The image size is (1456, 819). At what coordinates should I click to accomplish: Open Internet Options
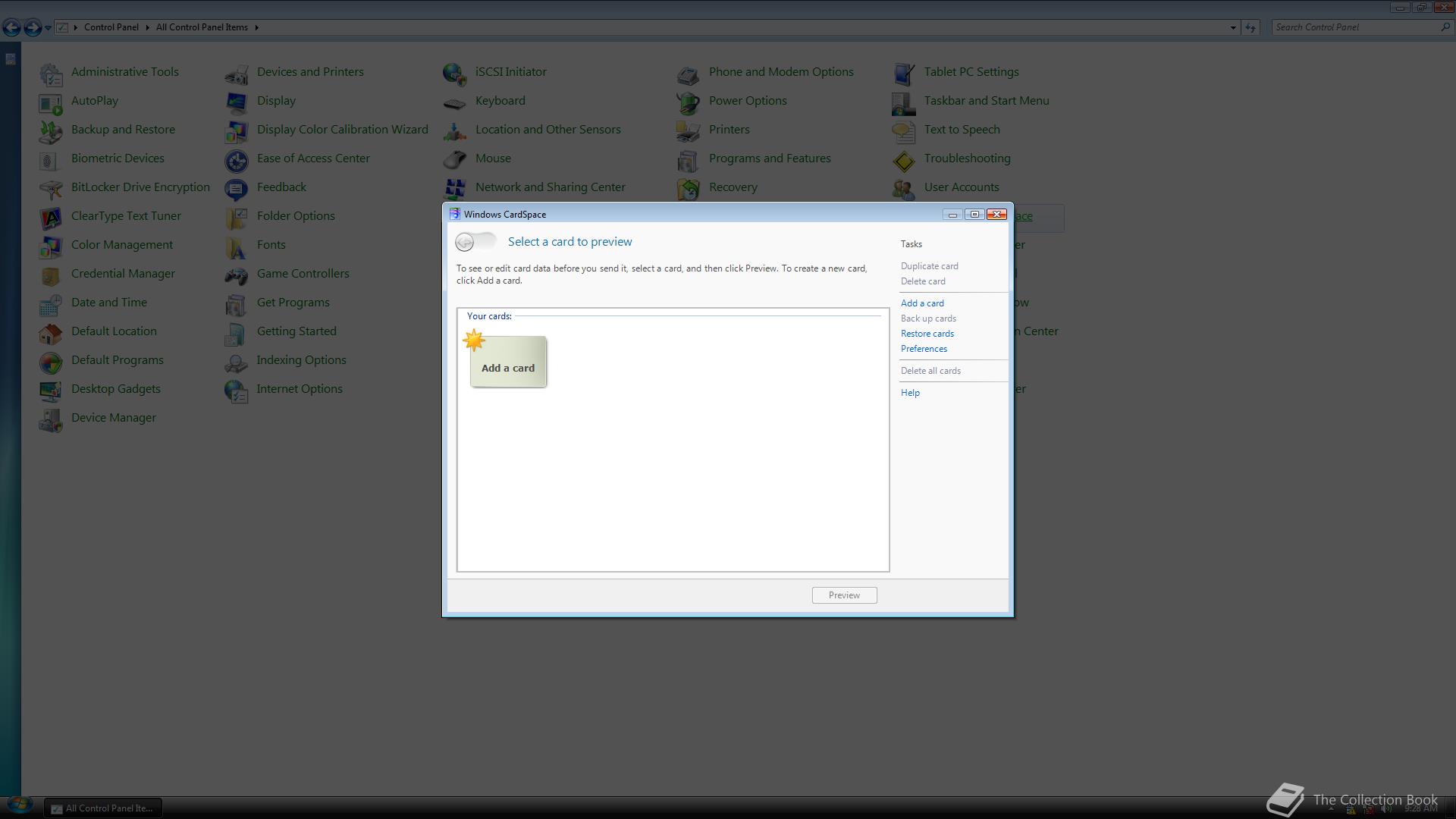pos(299,389)
